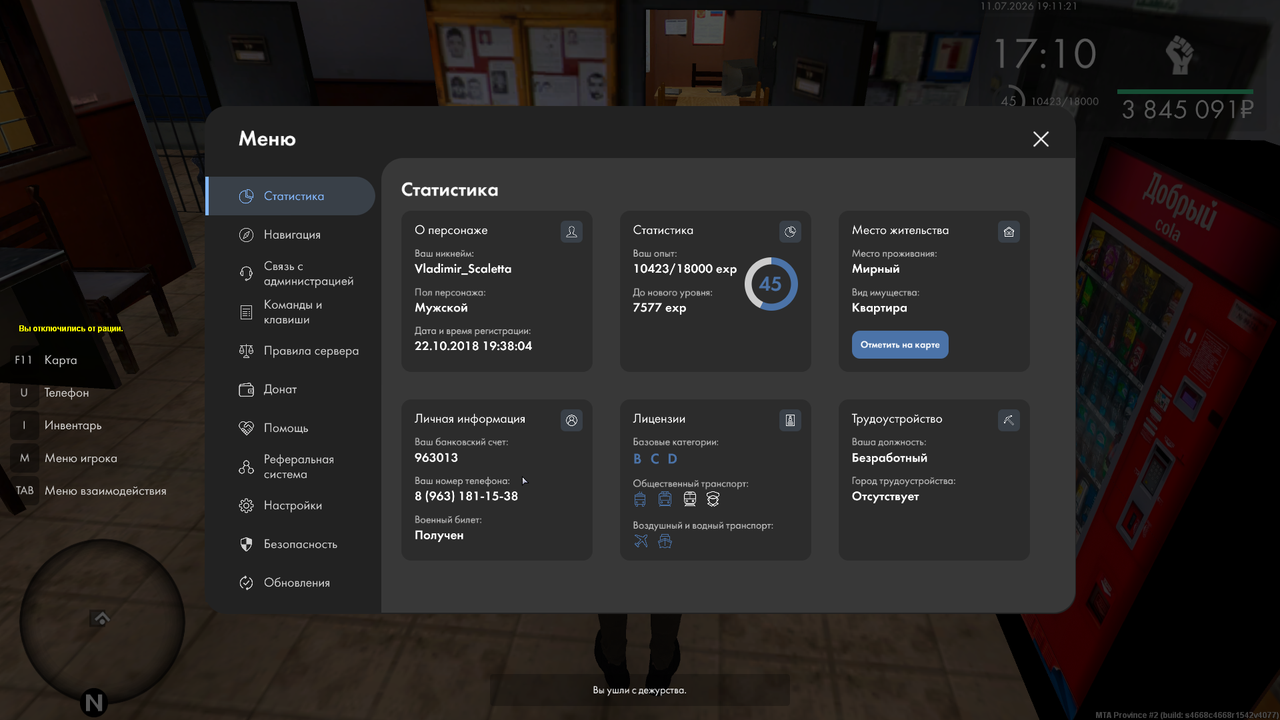Screen dimensions: 1280x720
Task: Click license category B
Action: [x=638, y=459]
